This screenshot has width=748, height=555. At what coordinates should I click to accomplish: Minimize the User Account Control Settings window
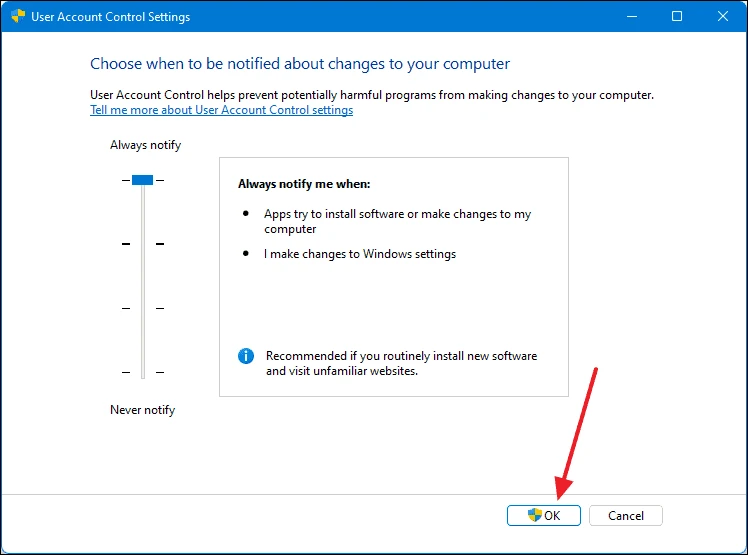(x=632, y=16)
